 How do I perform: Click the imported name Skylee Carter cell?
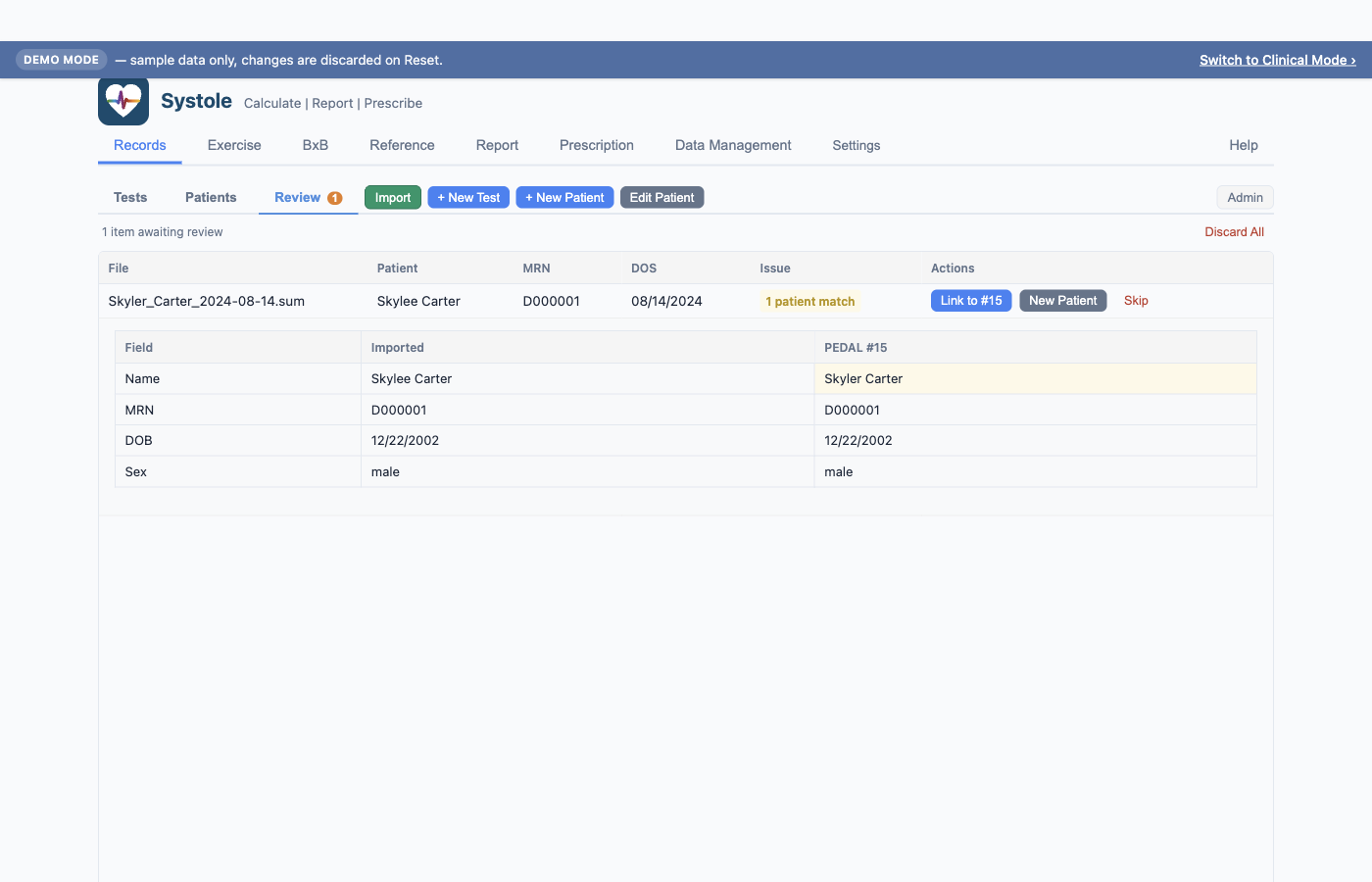point(587,378)
